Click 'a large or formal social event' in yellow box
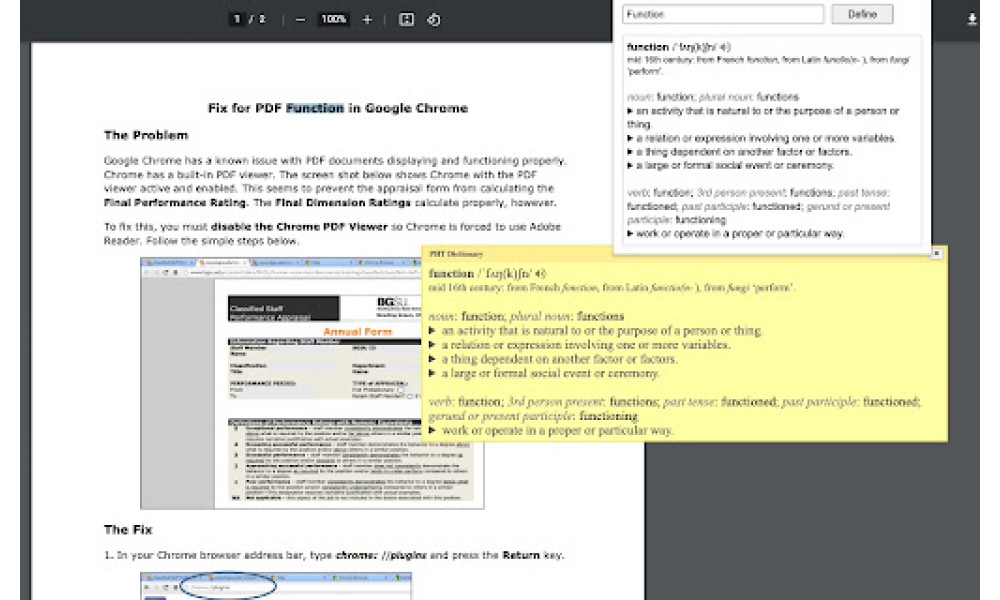 click(x=551, y=374)
